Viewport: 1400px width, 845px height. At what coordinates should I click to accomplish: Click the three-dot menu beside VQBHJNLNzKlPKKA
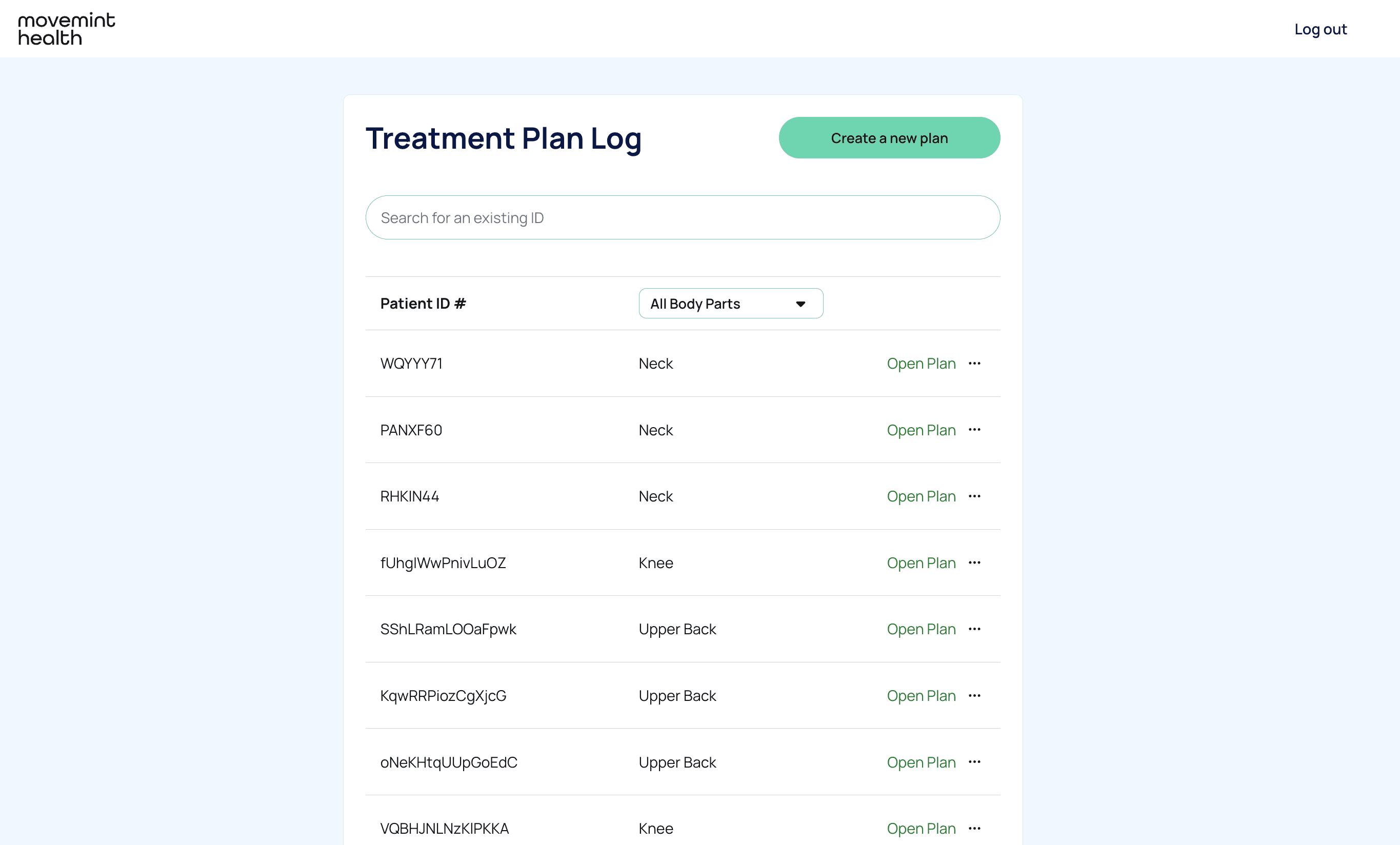(974, 829)
